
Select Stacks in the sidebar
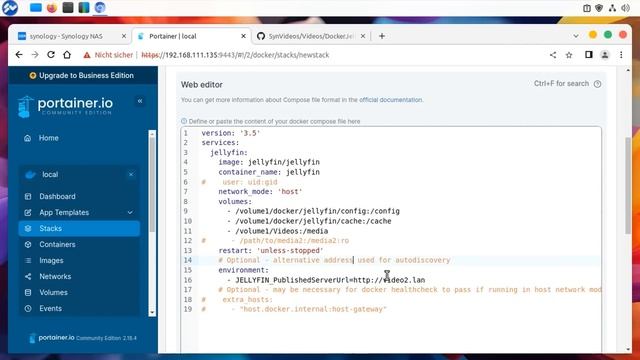pos(79,229)
